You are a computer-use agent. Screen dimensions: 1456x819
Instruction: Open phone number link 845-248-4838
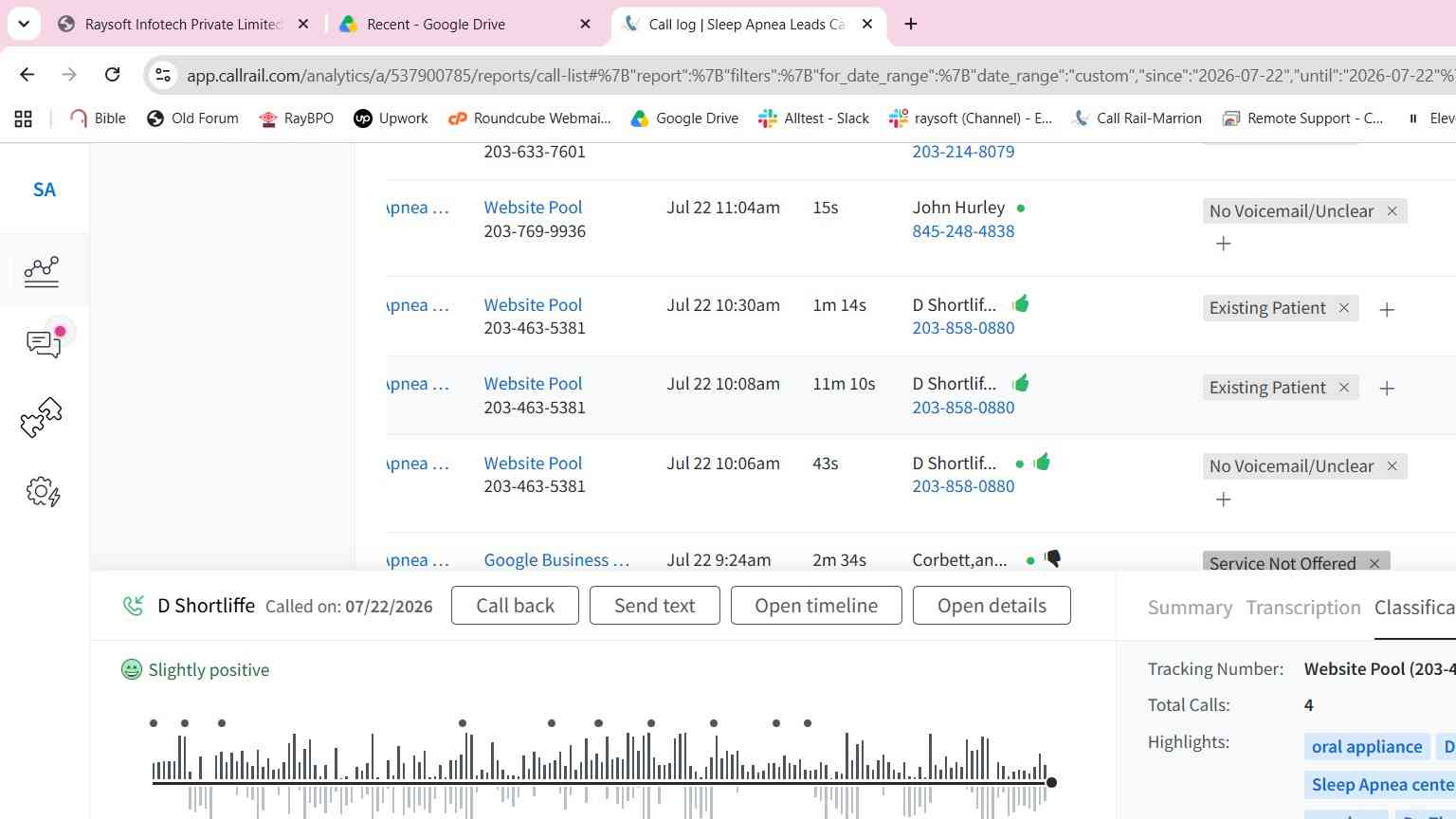(963, 231)
